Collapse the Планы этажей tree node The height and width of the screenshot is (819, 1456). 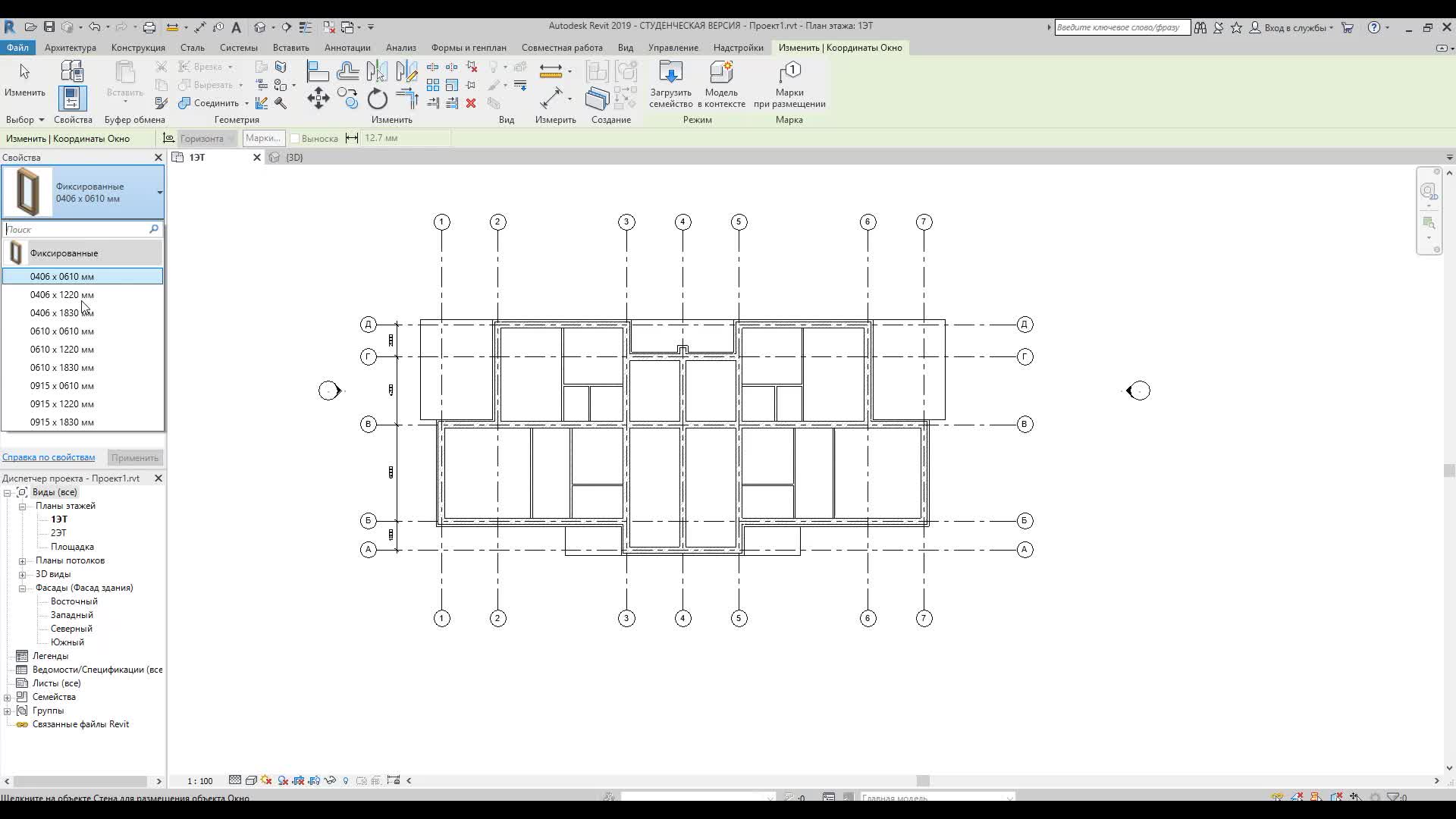(22, 507)
